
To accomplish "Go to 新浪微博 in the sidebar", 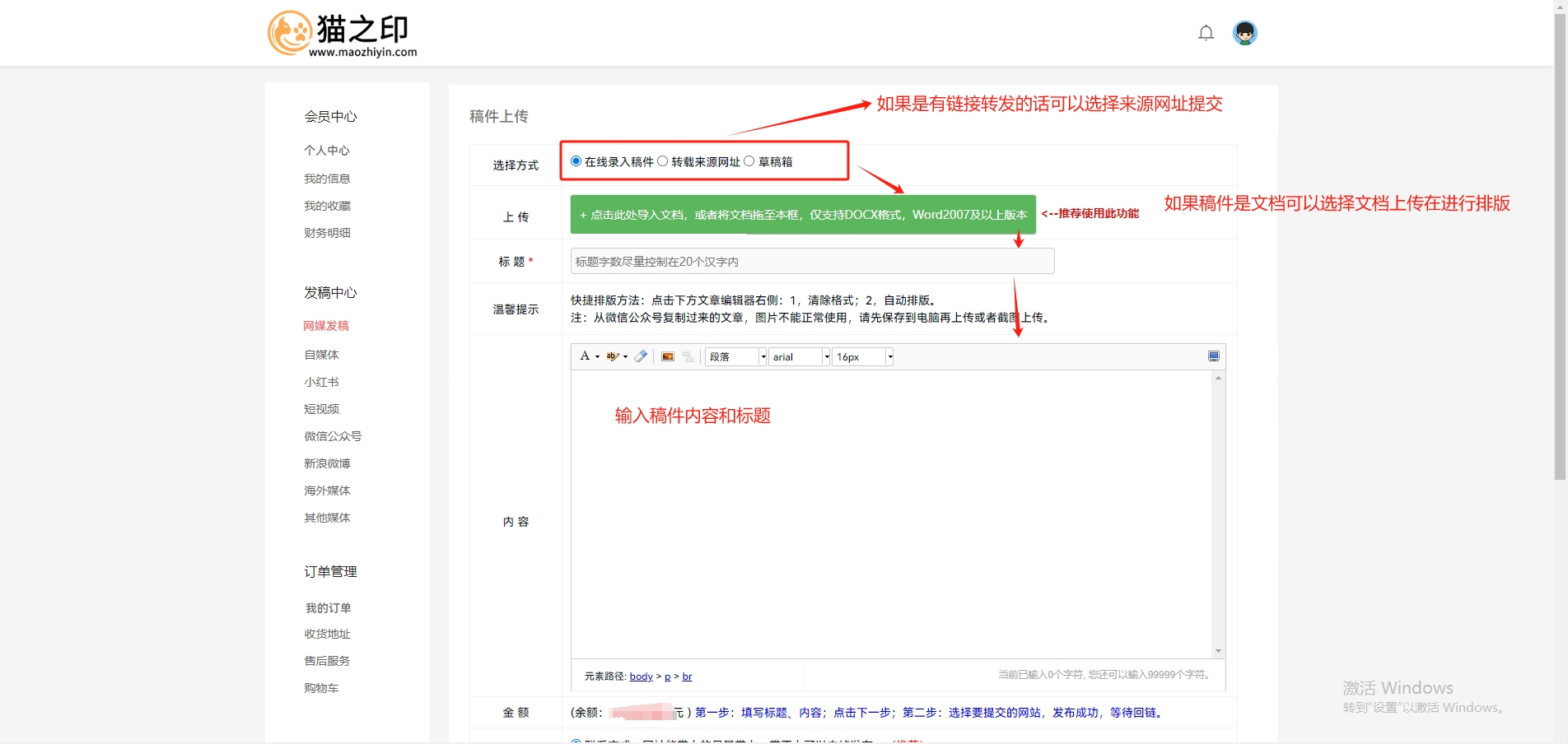I will coord(327,463).
